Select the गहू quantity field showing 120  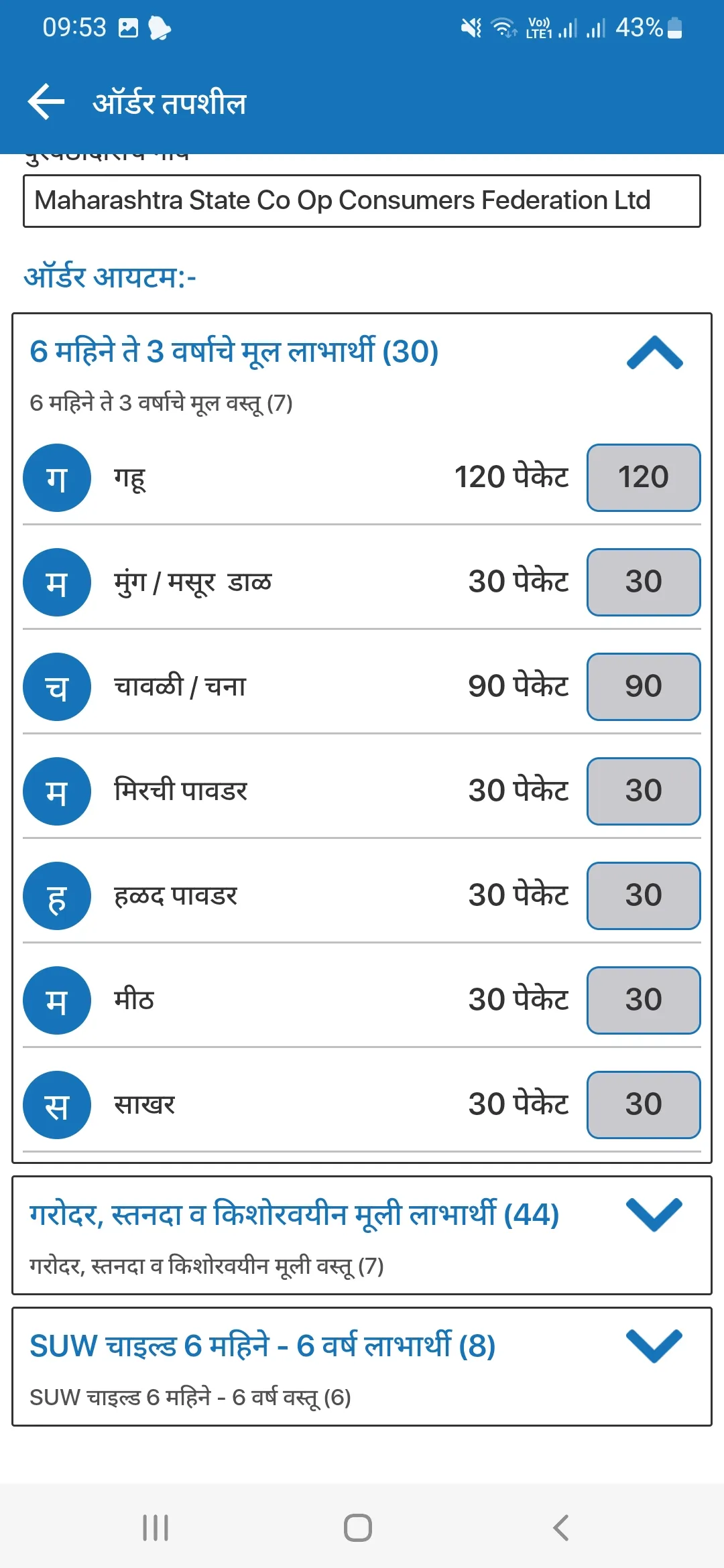click(644, 478)
